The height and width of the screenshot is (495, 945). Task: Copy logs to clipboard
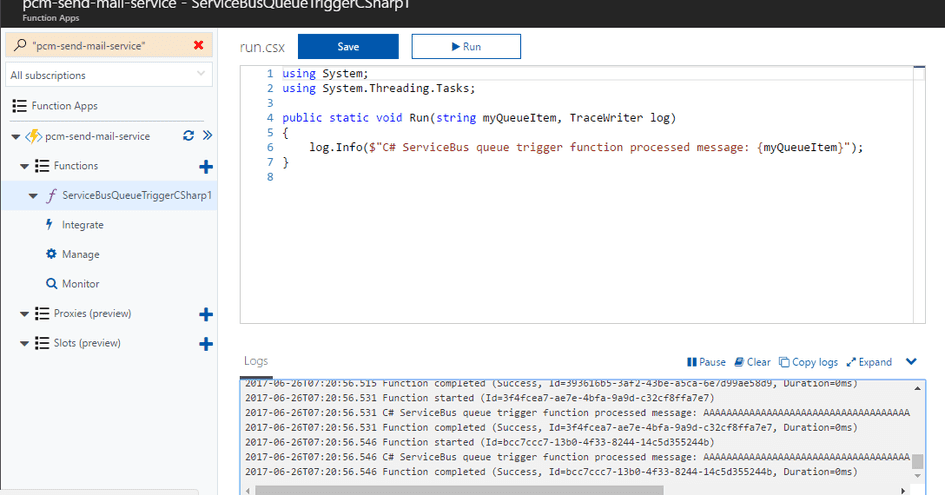coord(808,362)
